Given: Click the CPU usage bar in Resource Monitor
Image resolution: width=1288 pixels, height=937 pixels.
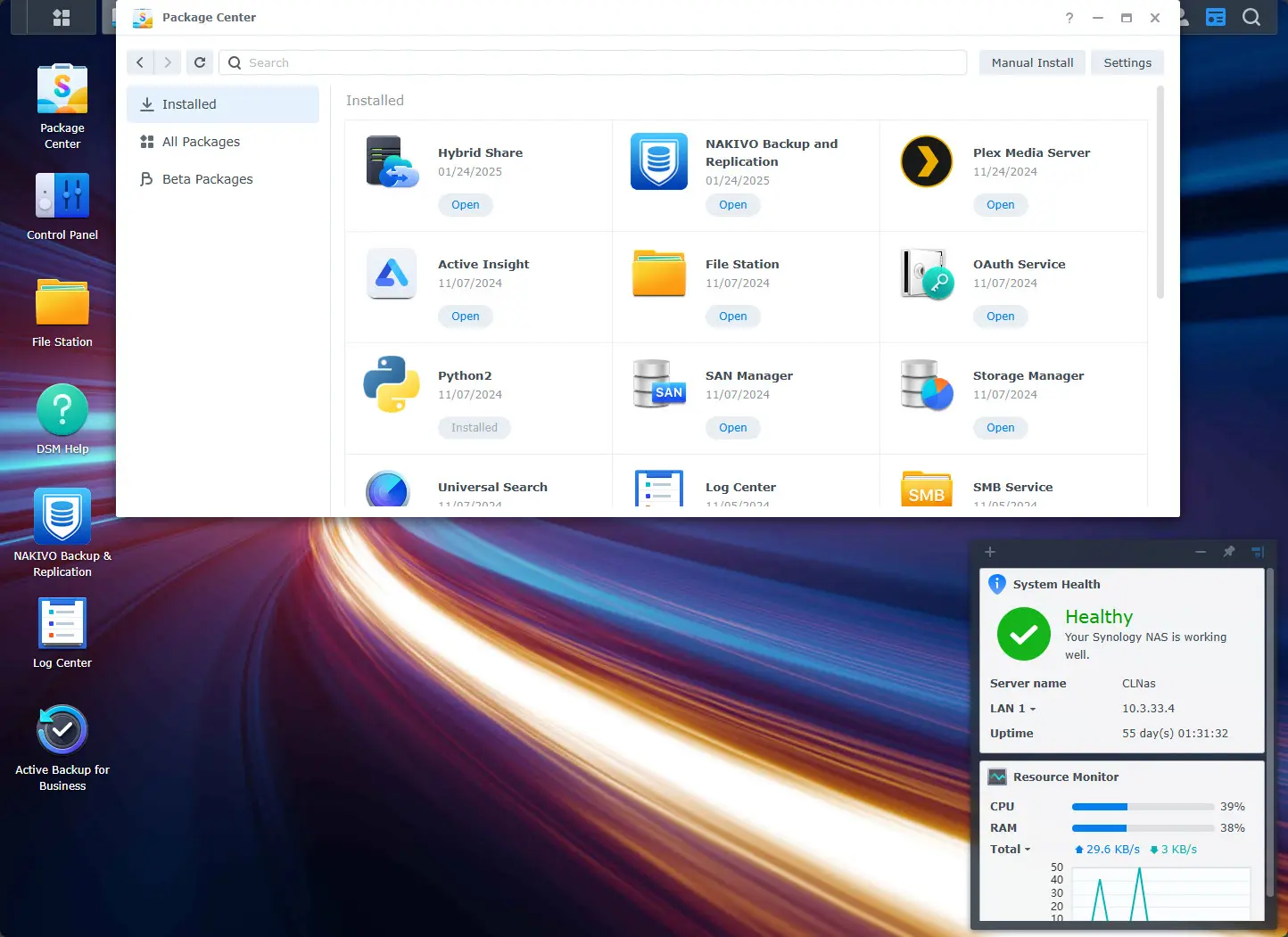Looking at the screenshot, I should point(1143,807).
